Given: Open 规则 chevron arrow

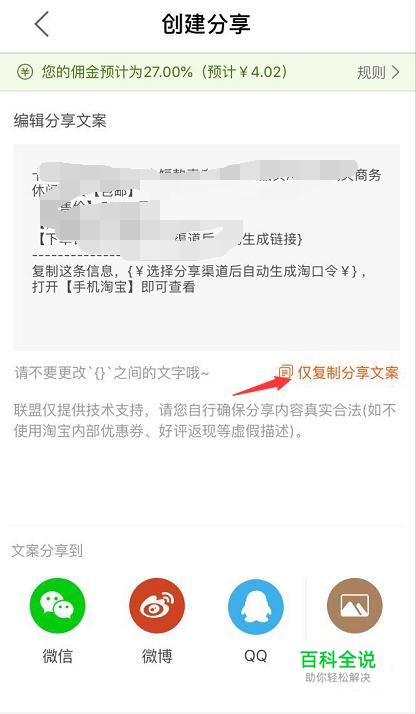Looking at the screenshot, I should pyautogui.click(x=396, y=72).
